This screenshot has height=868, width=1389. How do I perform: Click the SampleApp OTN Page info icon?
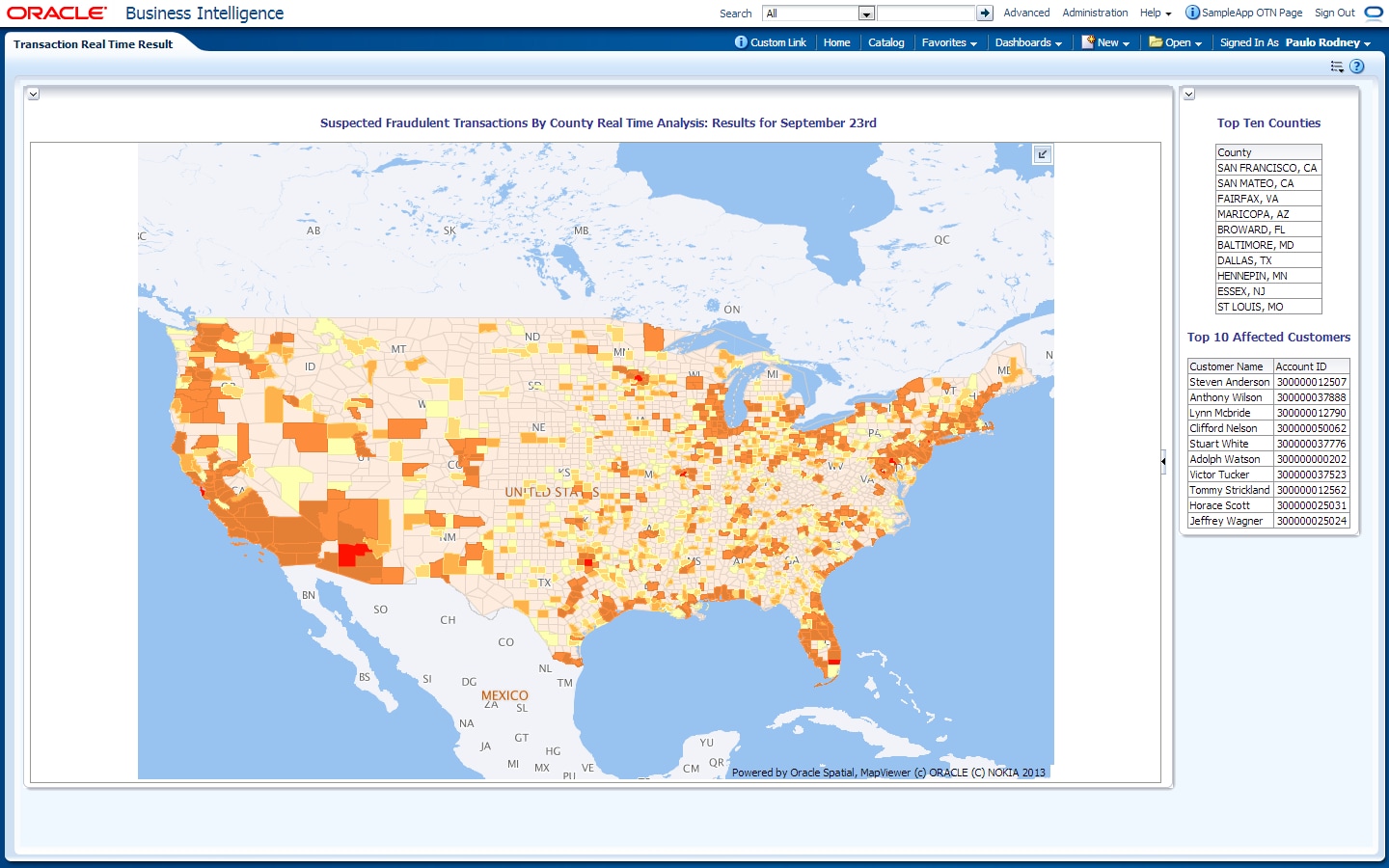(1192, 13)
